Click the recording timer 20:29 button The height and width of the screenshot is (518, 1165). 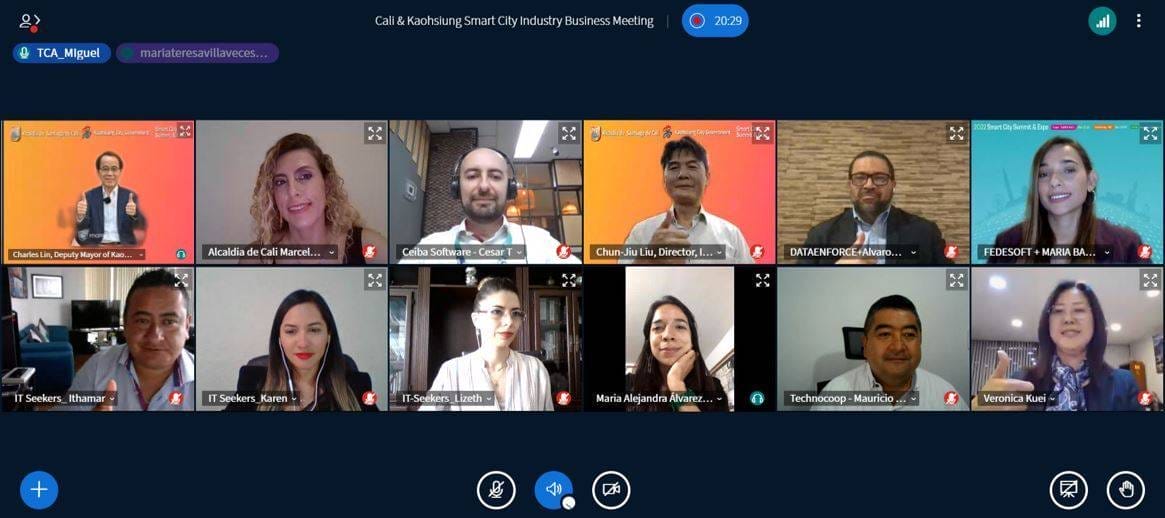point(715,21)
